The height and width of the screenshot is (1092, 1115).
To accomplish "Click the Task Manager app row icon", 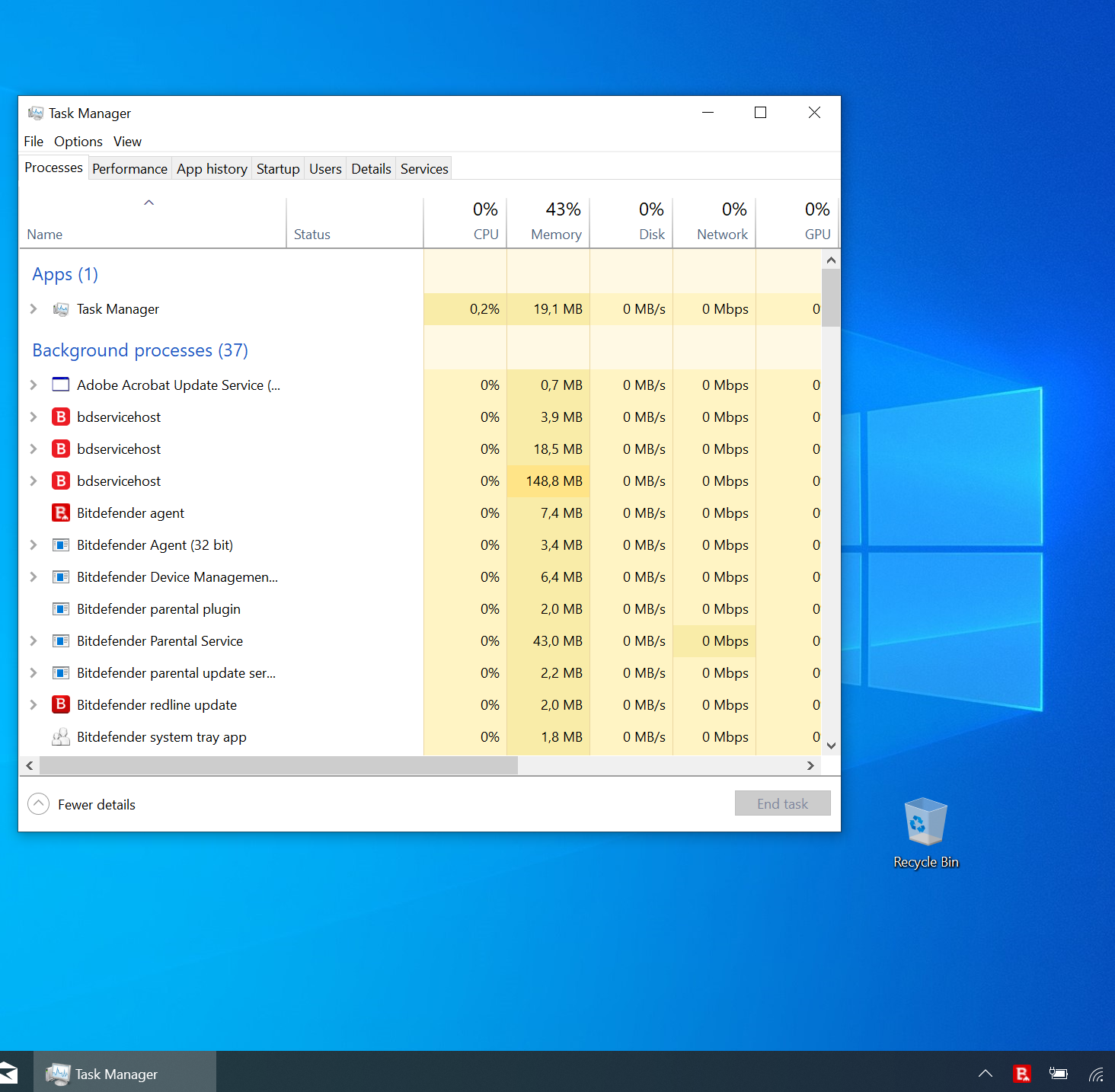I will tap(61, 309).
